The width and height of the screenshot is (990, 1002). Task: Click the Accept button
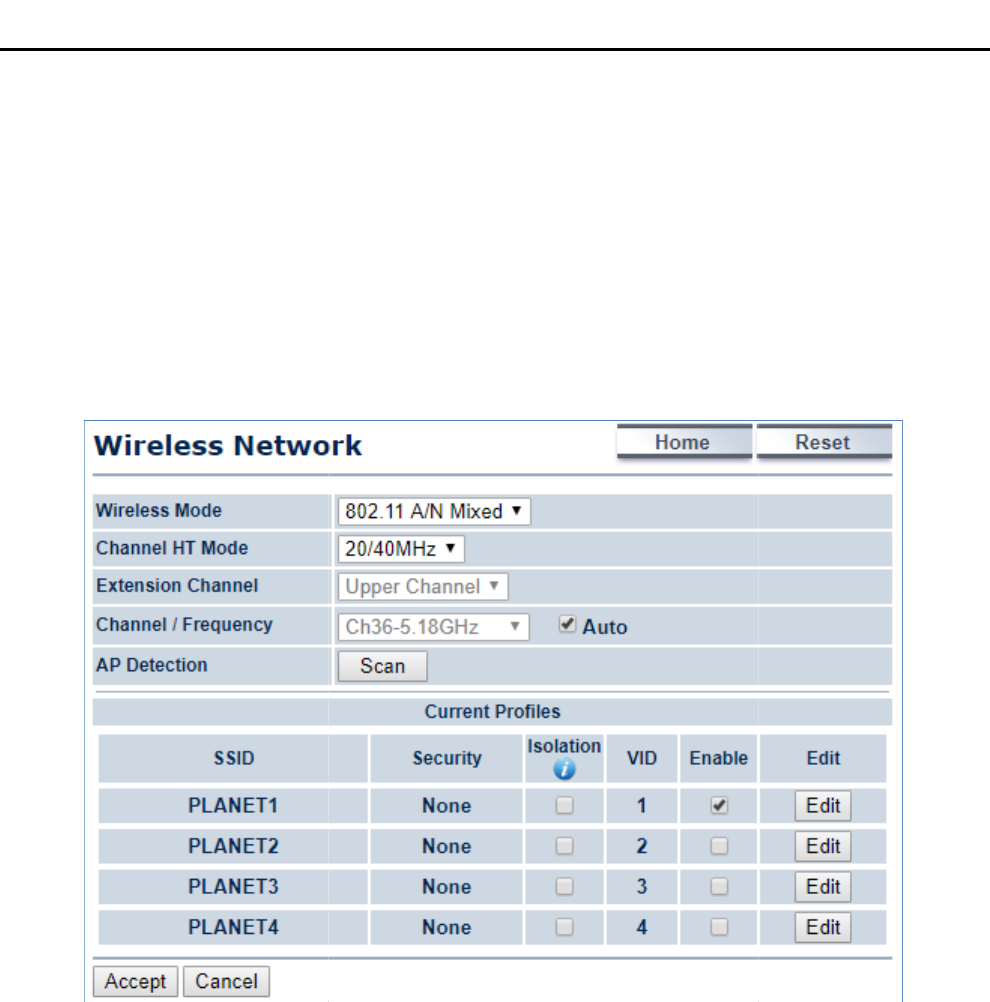pyautogui.click(x=135, y=981)
